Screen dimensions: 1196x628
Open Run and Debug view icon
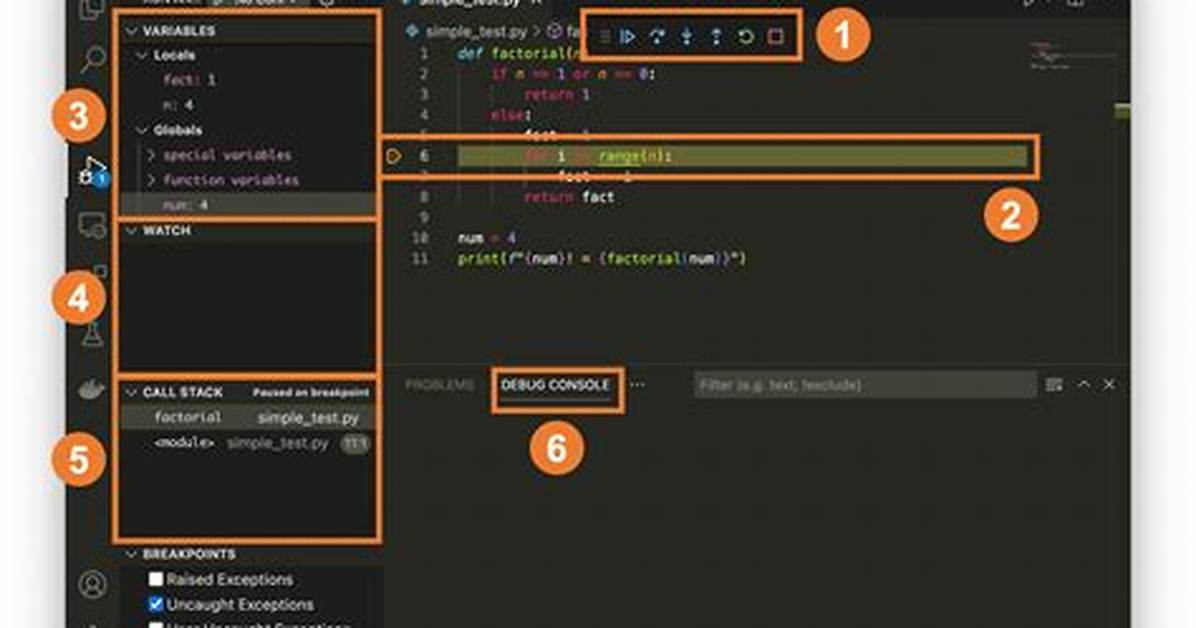pos(92,171)
